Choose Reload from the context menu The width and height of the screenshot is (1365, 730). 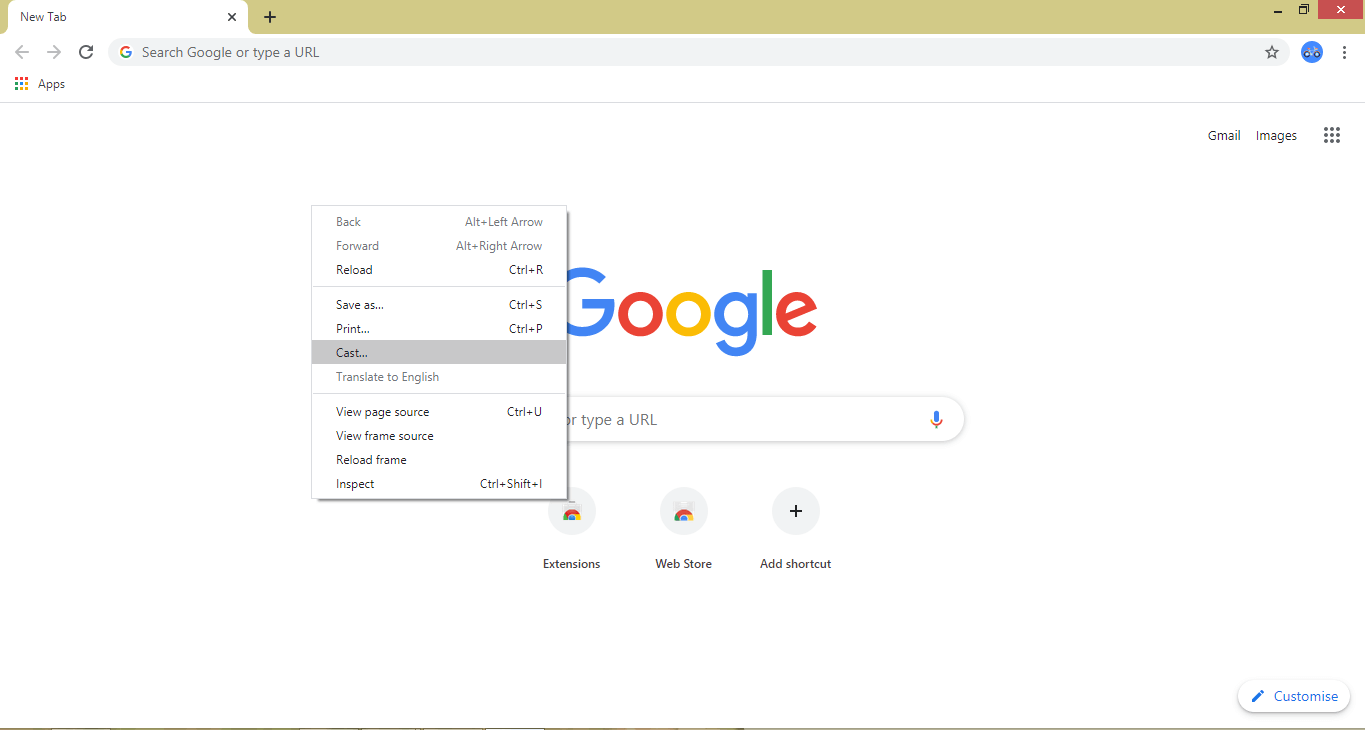click(x=439, y=270)
